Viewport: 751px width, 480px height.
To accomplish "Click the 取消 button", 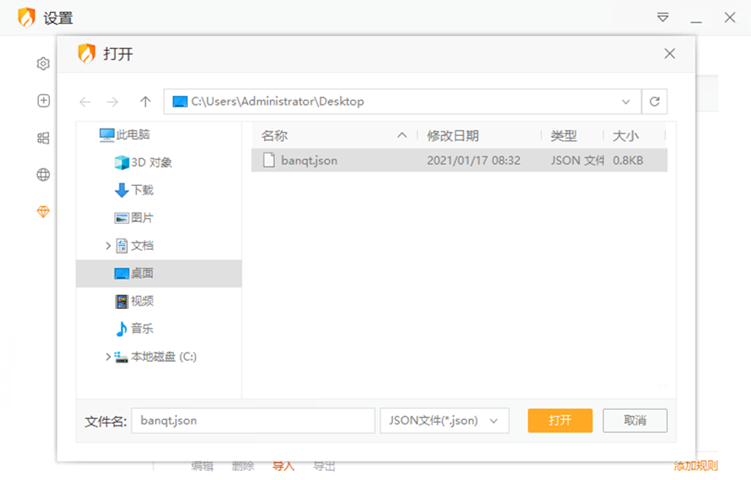I will (635, 421).
